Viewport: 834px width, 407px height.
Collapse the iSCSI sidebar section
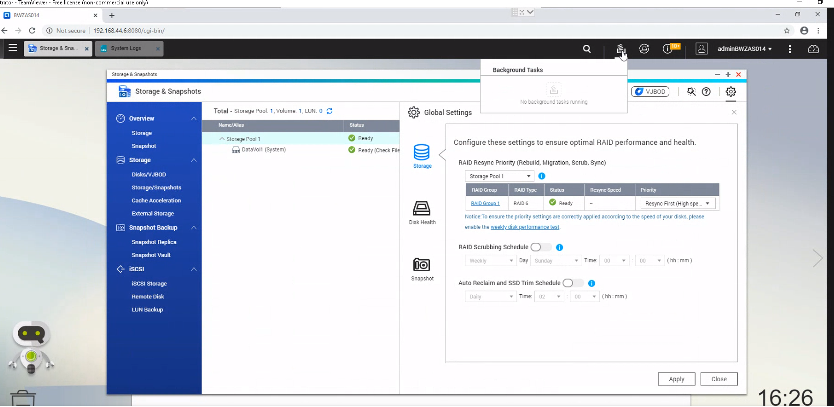coord(194,269)
